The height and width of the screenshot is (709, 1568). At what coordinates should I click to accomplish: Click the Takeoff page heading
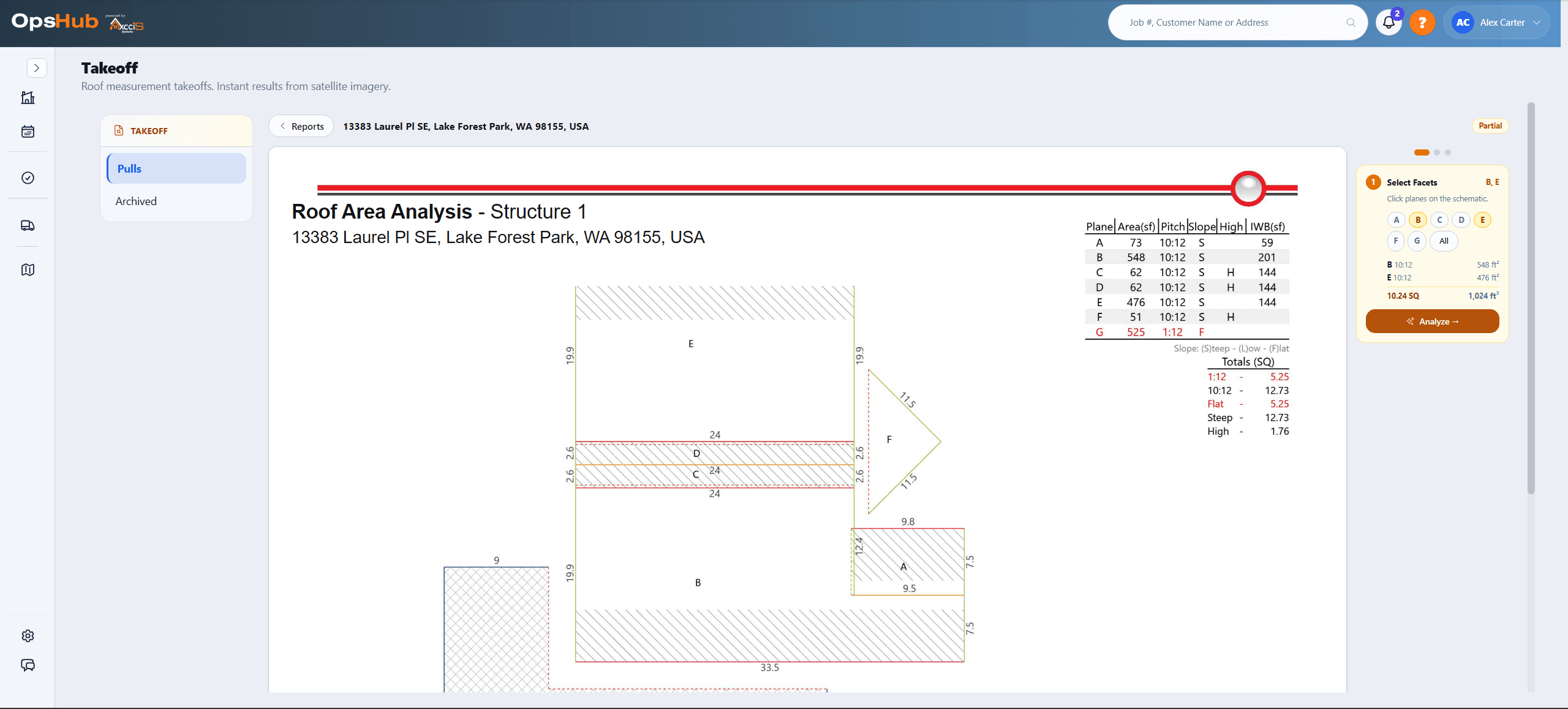tap(110, 68)
